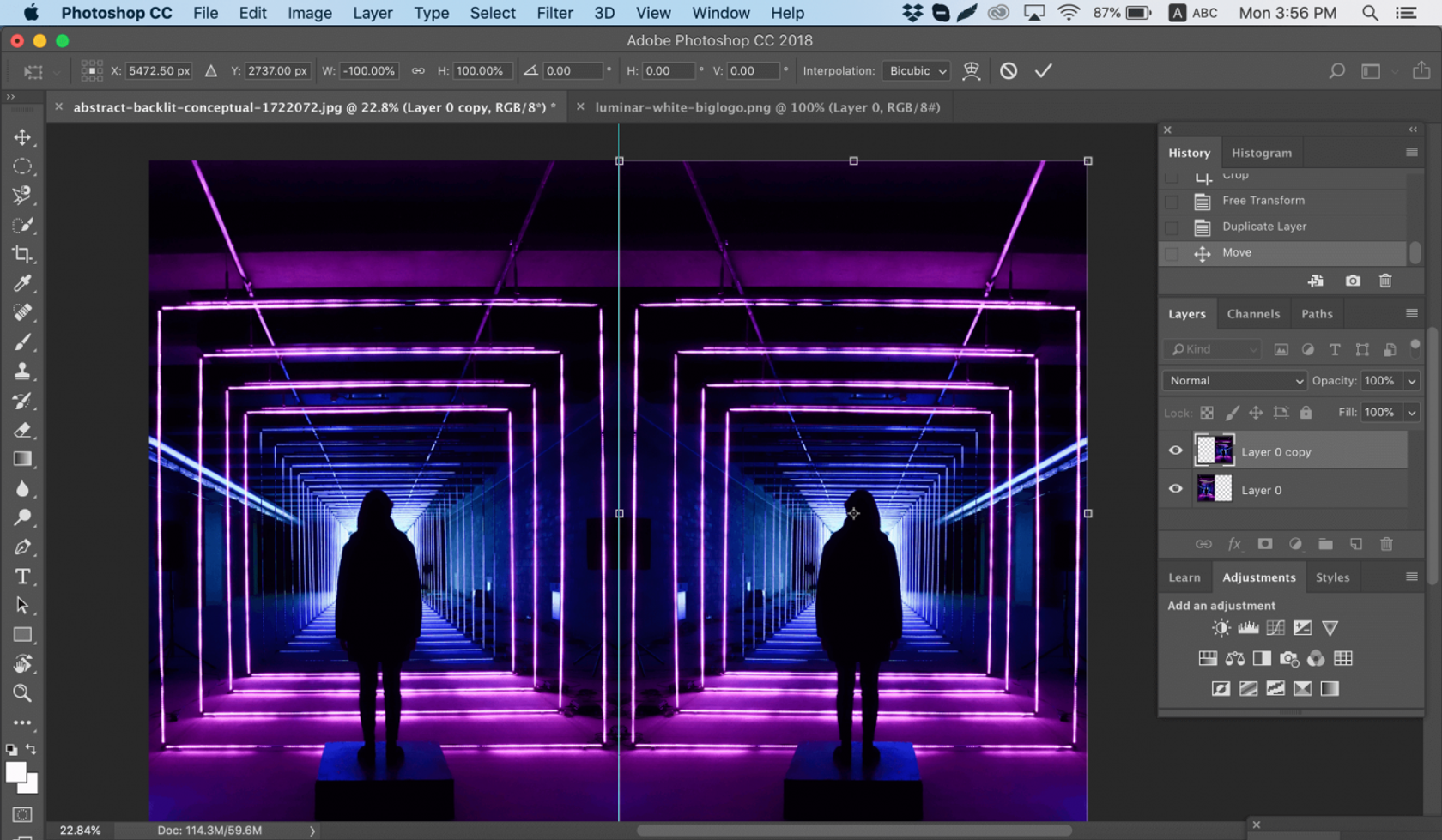Open the Filter menu
1442x840 pixels.
[554, 13]
